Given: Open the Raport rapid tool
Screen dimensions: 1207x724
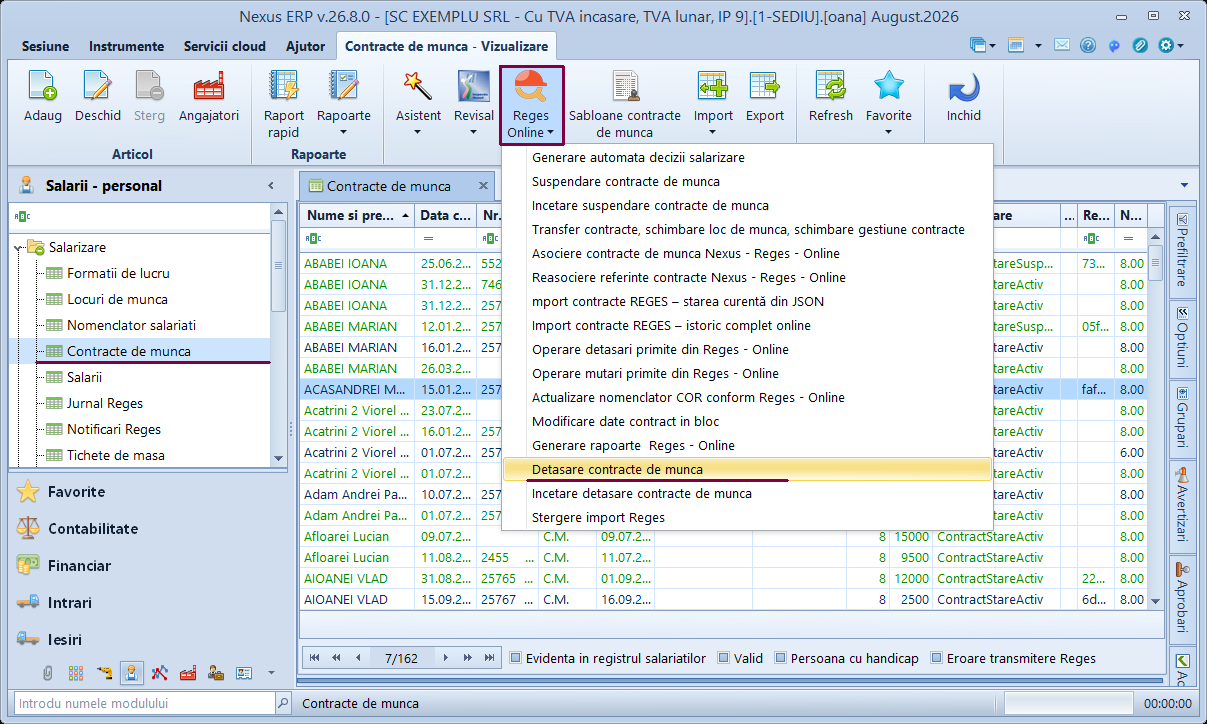Looking at the screenshot, I should point(284,88).
